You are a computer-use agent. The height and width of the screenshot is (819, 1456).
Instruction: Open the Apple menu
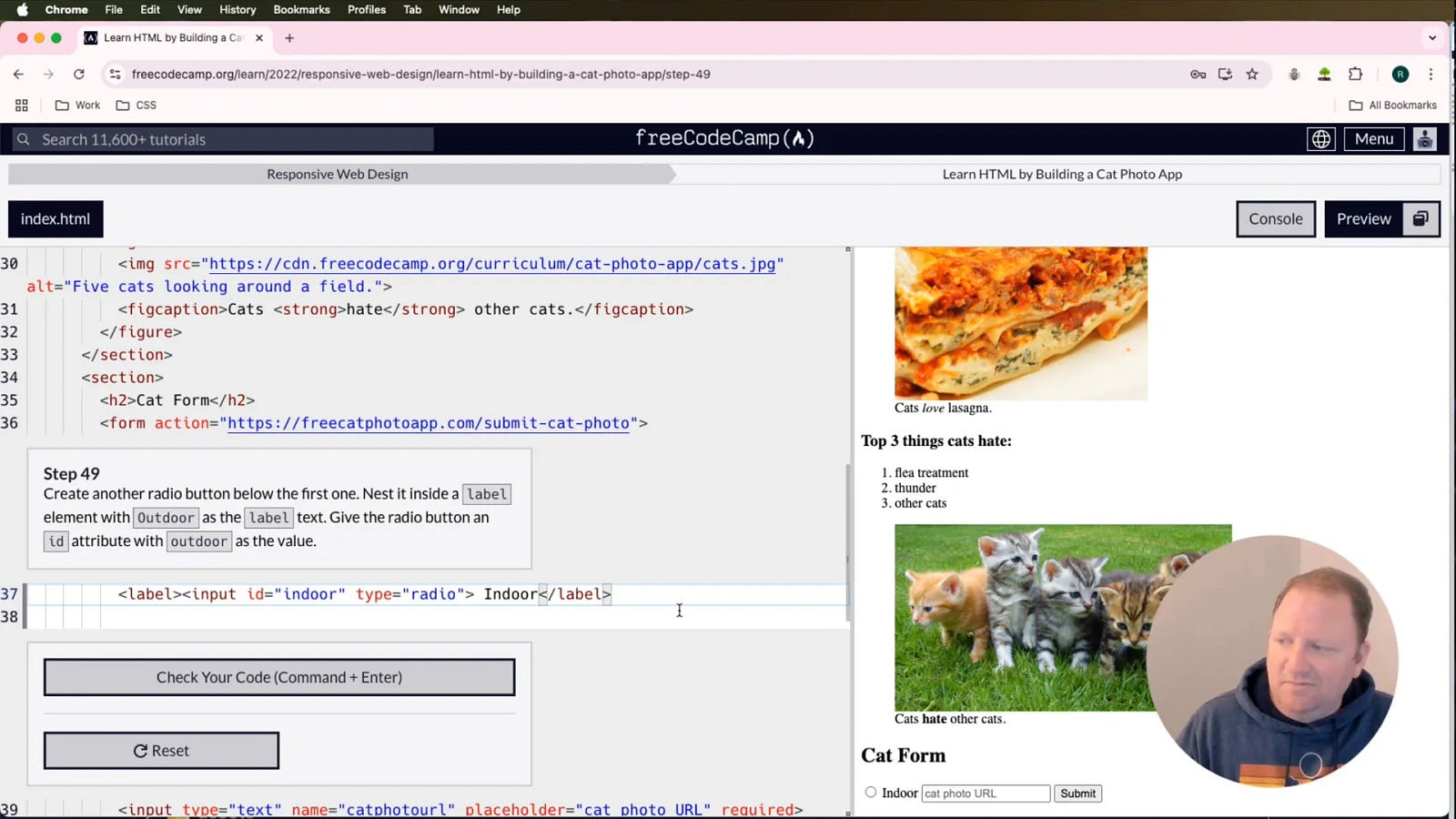(22, 10)
